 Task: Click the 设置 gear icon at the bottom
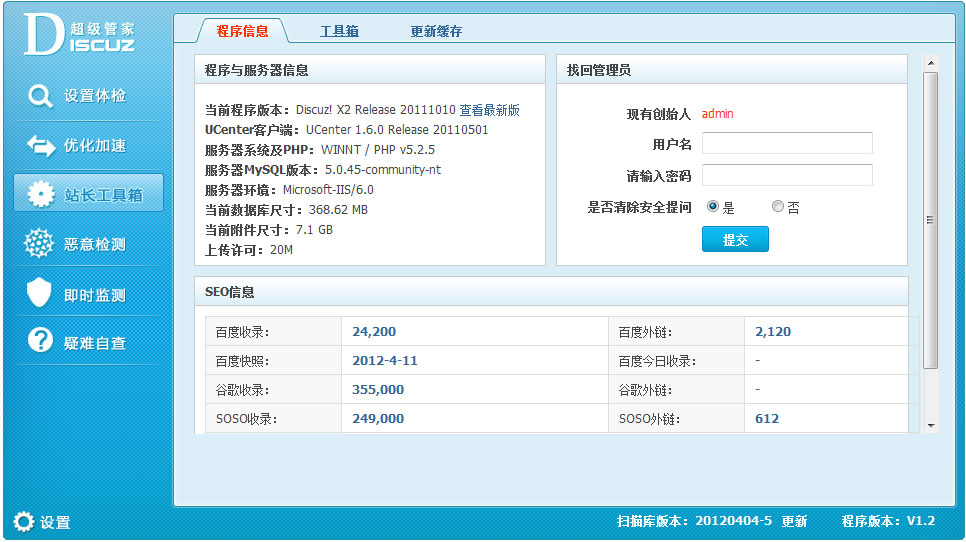pyautogui.click(x=23, y=522)
